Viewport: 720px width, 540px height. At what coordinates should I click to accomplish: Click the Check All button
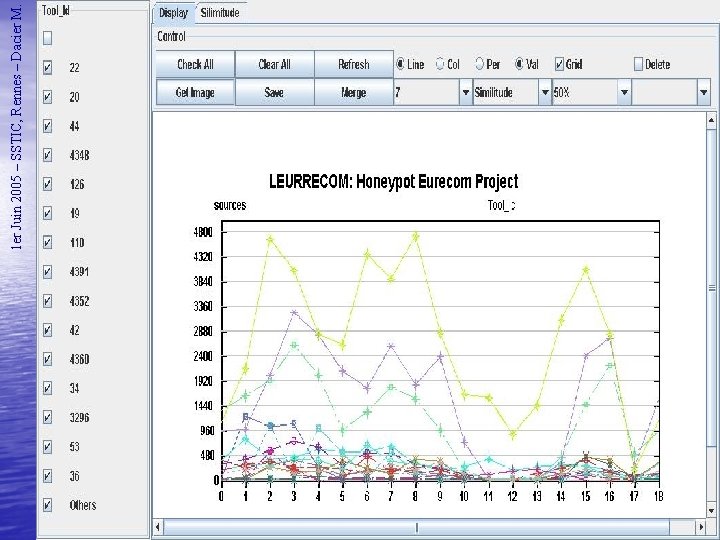195,64
